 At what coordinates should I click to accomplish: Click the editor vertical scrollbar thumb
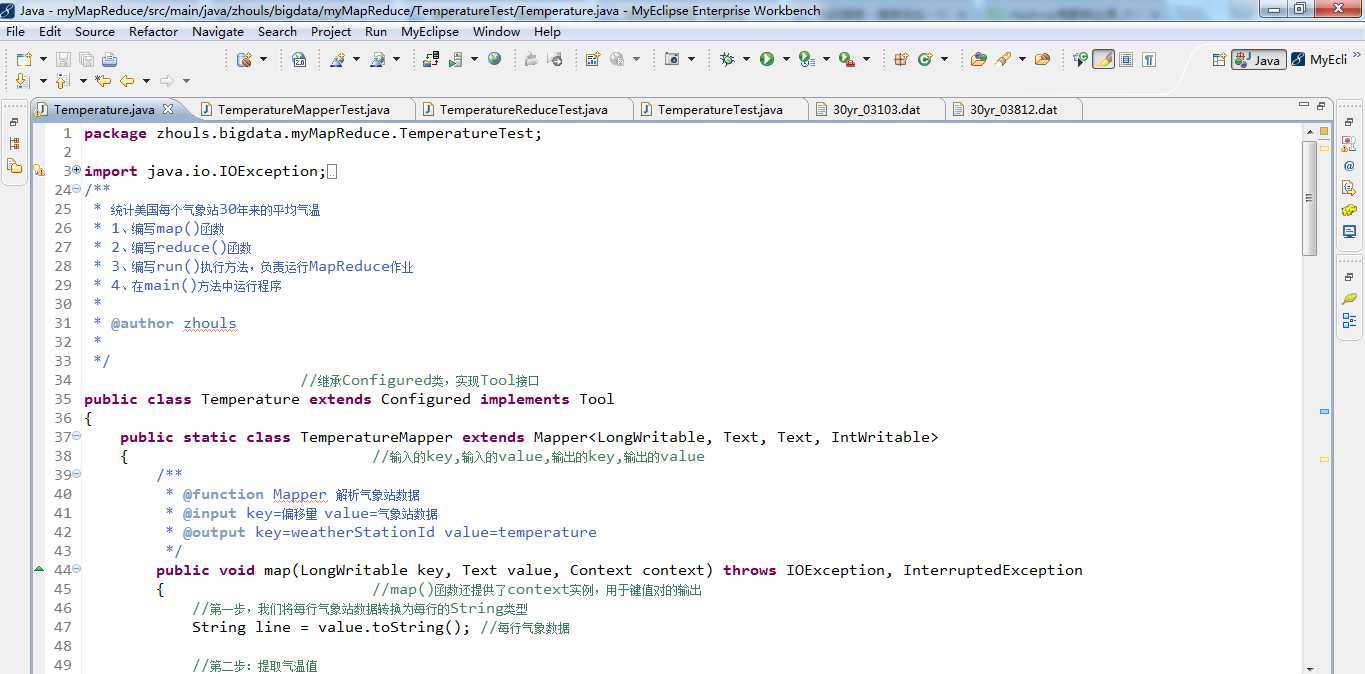[x=1310, y=198]
